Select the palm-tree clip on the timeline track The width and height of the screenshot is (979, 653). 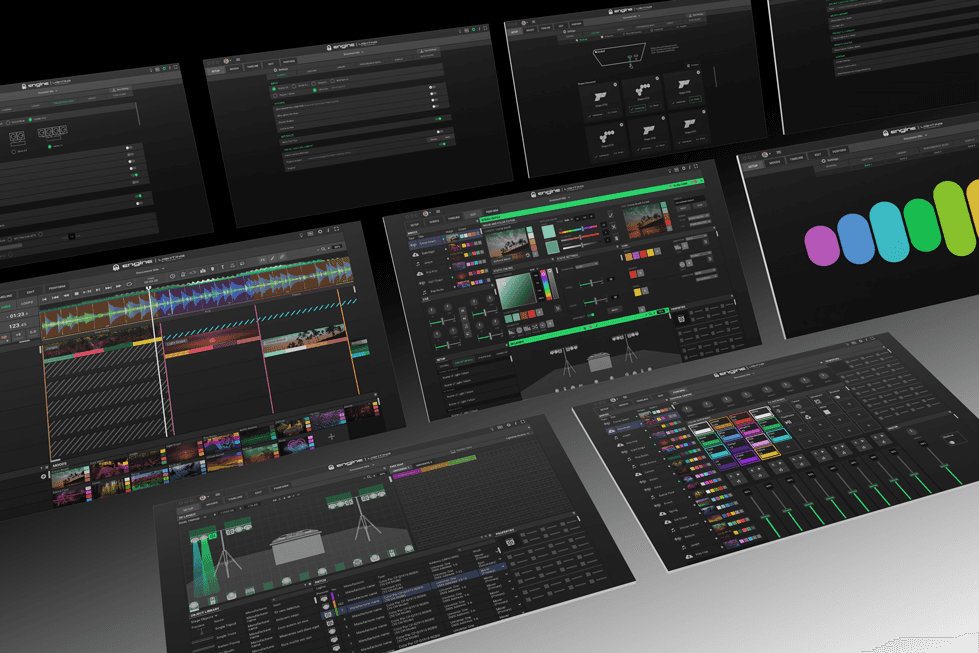[x=304, y=340]
